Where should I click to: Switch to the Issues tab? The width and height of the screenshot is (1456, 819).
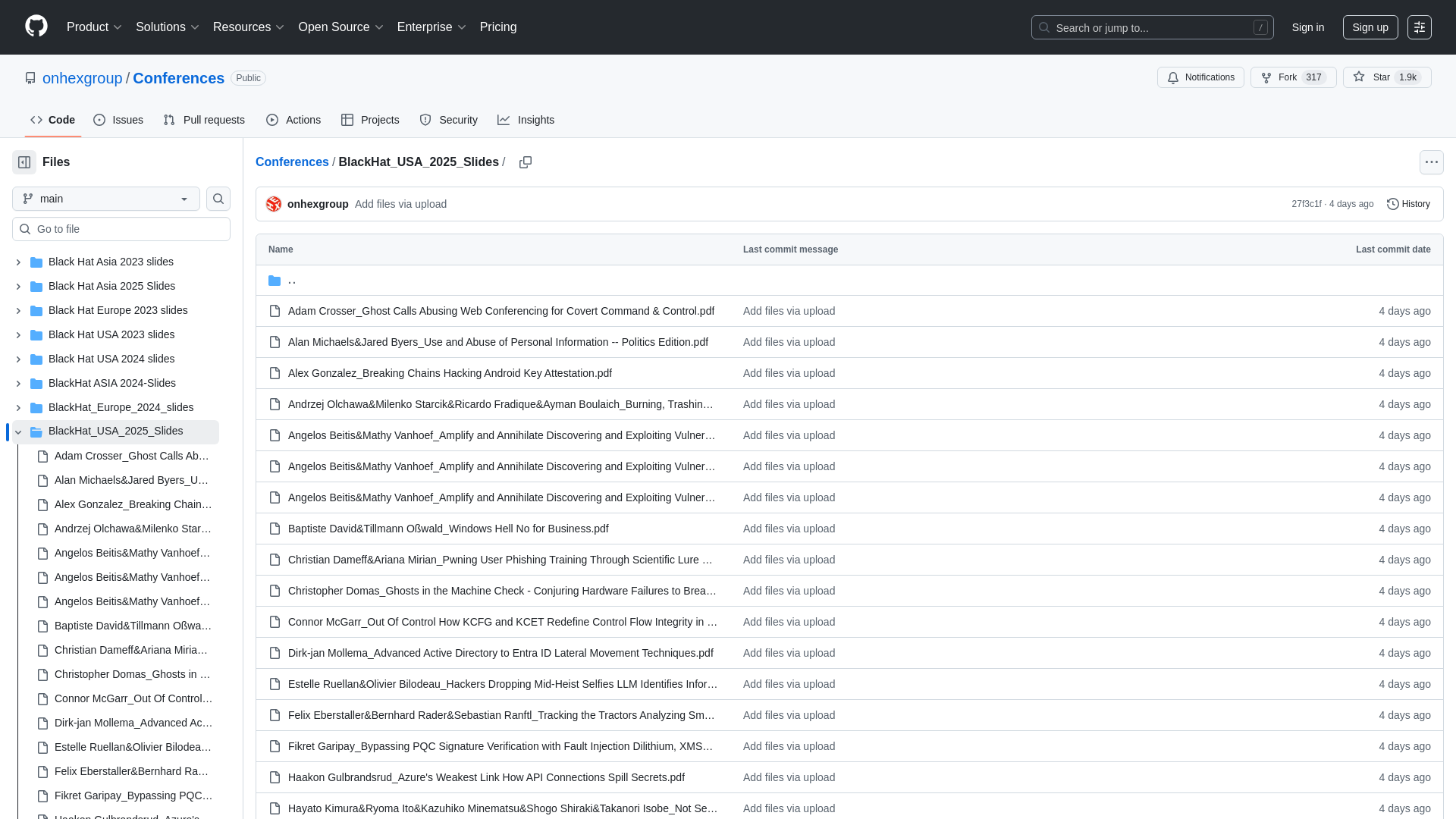(x=118, y=120)
